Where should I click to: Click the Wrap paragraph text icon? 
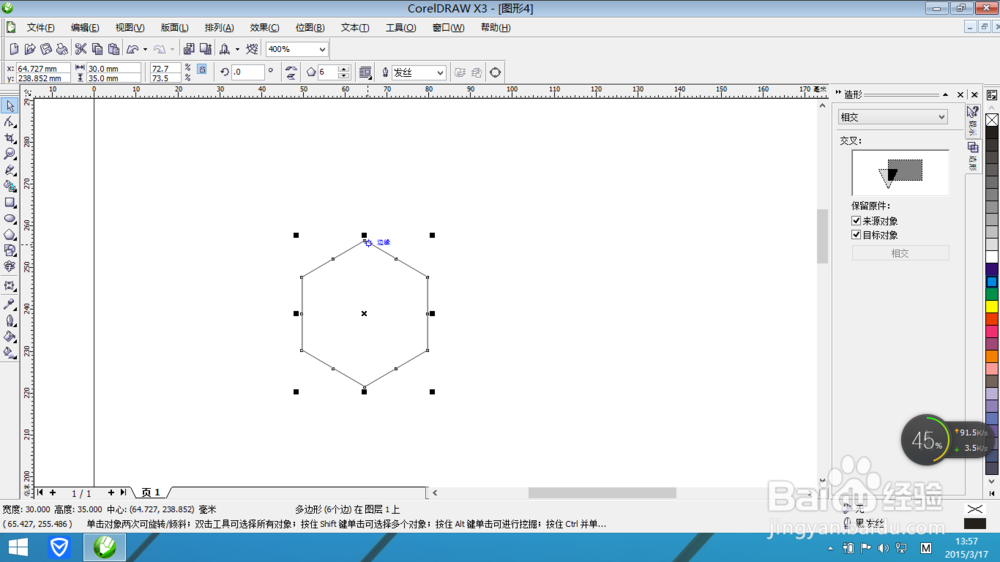point(365,73)
